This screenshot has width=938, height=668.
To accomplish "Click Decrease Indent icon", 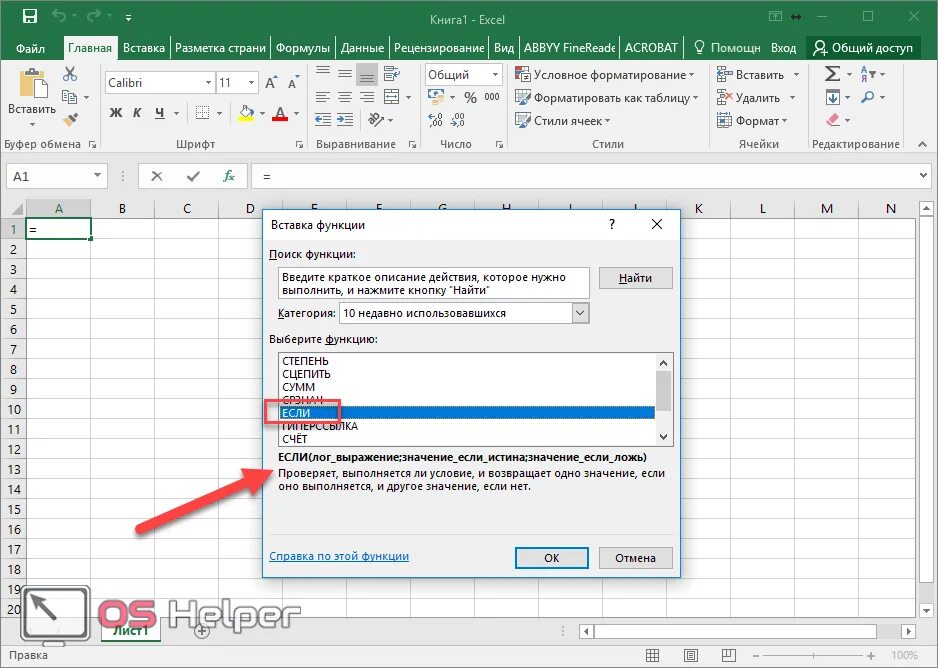I will tap(322, 120).
